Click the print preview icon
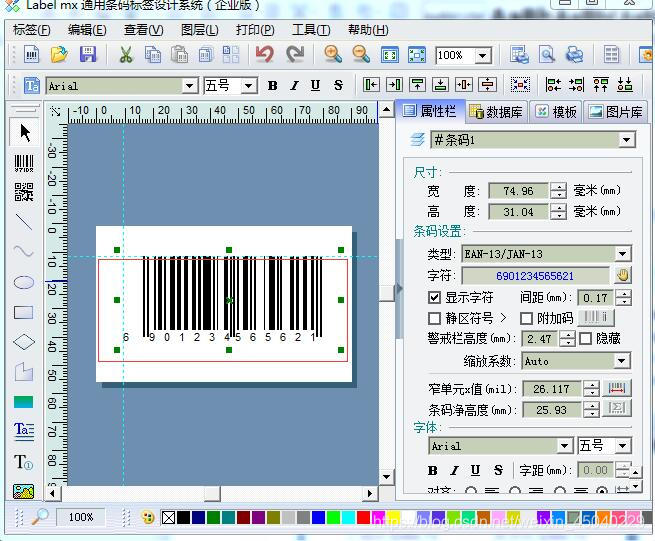655x541 pixels. pyautogui.click(x=547, y=55)
